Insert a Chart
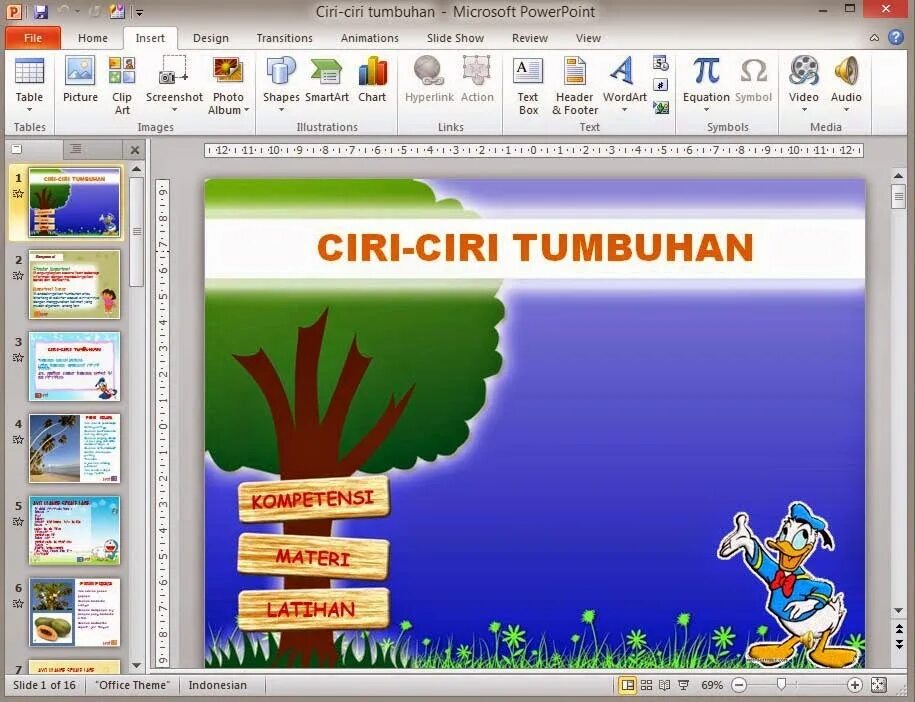This screenshot has width=915, height=702. point(372,80)
